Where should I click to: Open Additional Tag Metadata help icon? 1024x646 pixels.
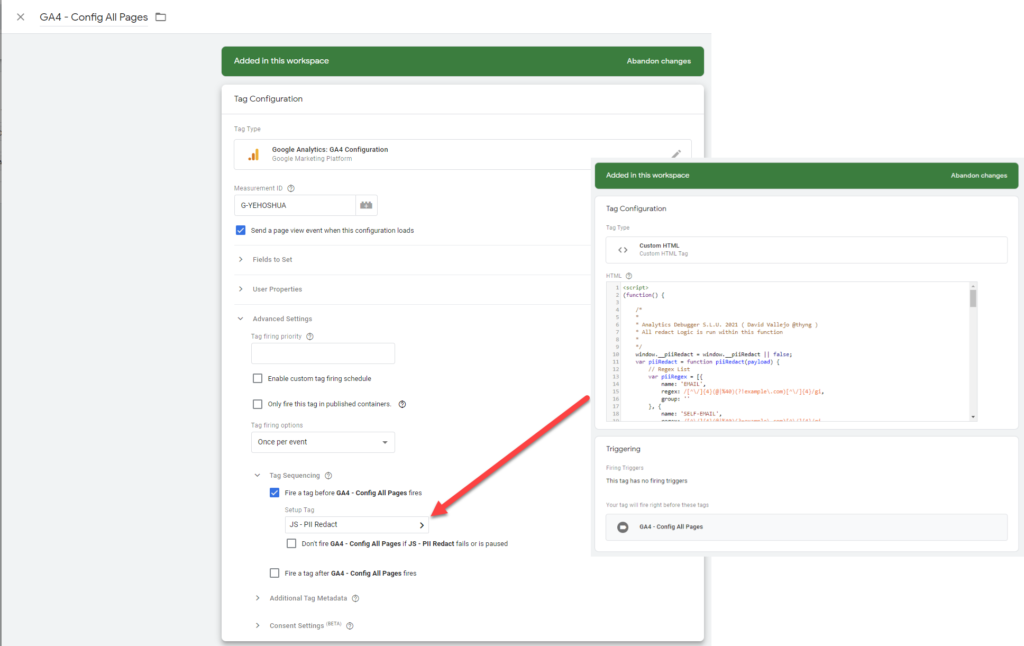point(355,598)
